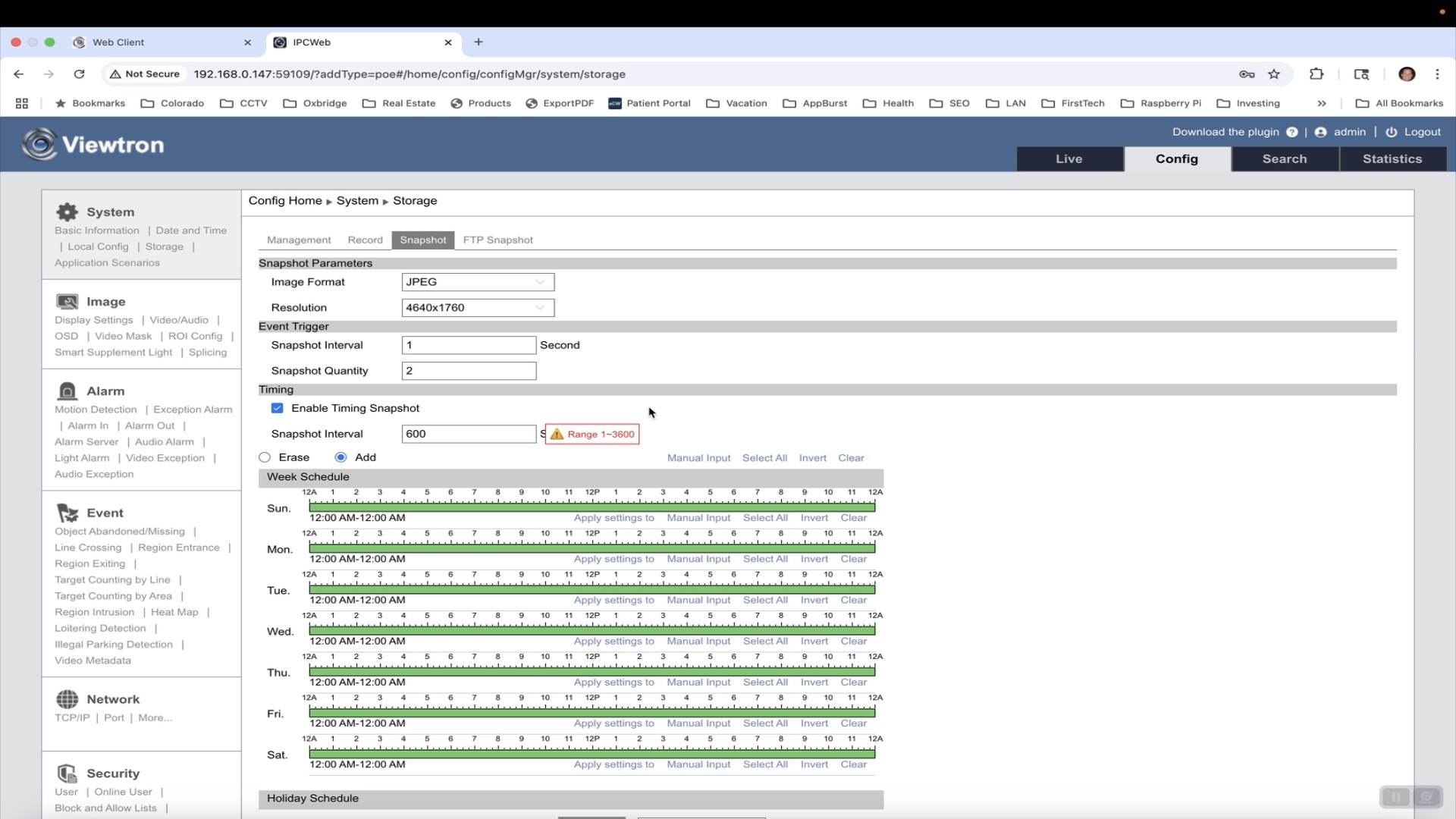1456x819 pixels.
Task: Click the Network globe icon
Action: point(67,698)
